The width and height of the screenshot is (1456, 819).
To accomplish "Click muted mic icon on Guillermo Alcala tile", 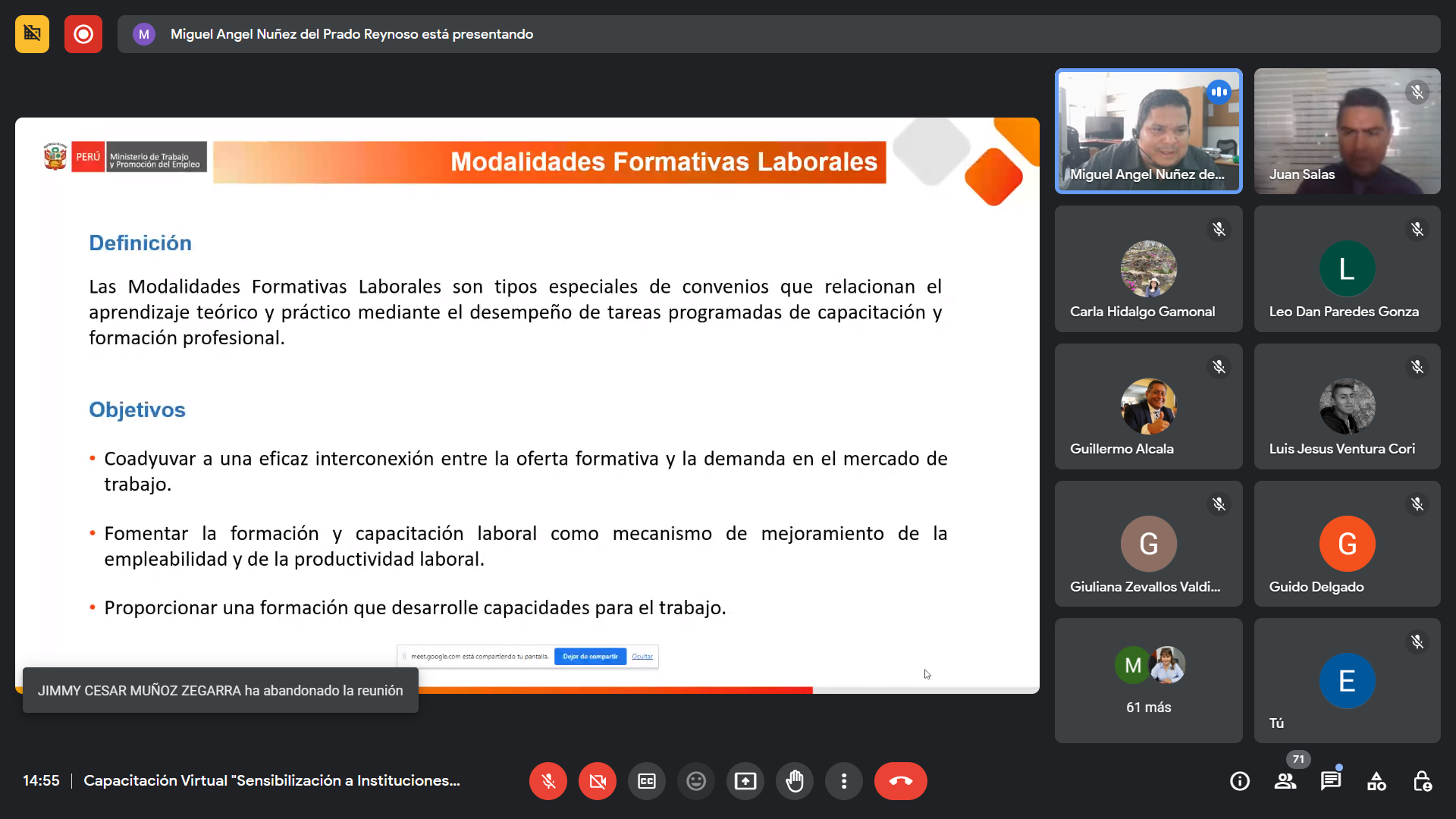I will point(1219,367).
